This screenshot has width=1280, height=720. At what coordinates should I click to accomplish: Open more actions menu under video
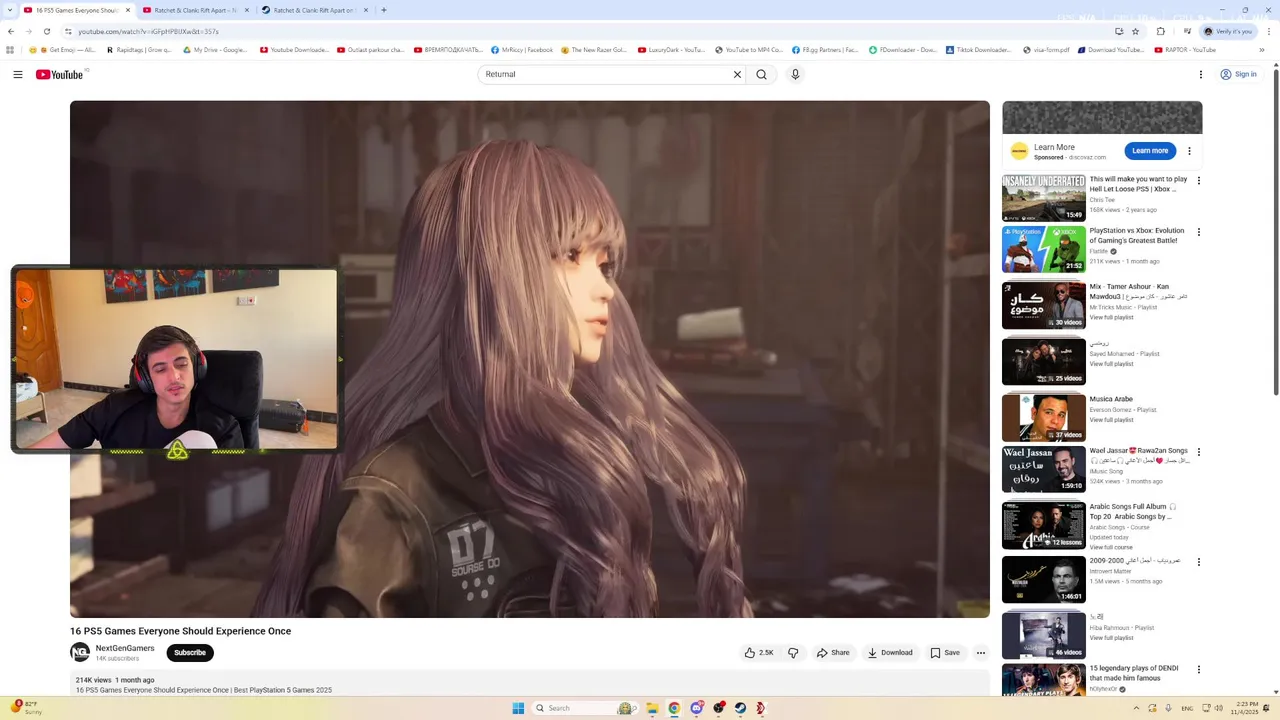(x=981, y=653)
